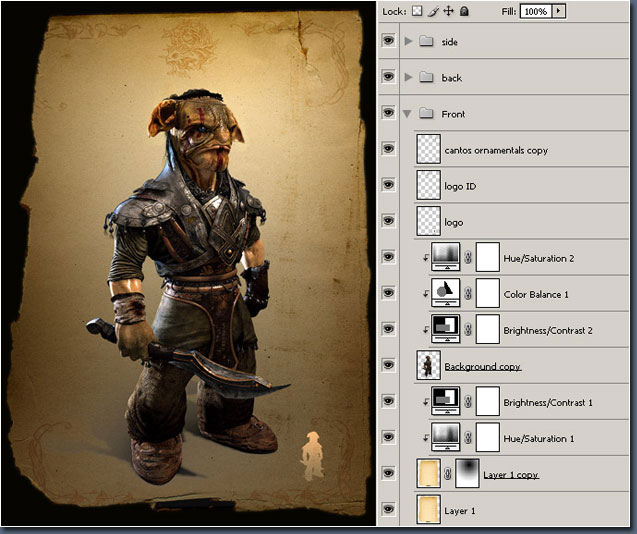Select the 'Brightness/Contrast 2' layer name

point(548,330)
